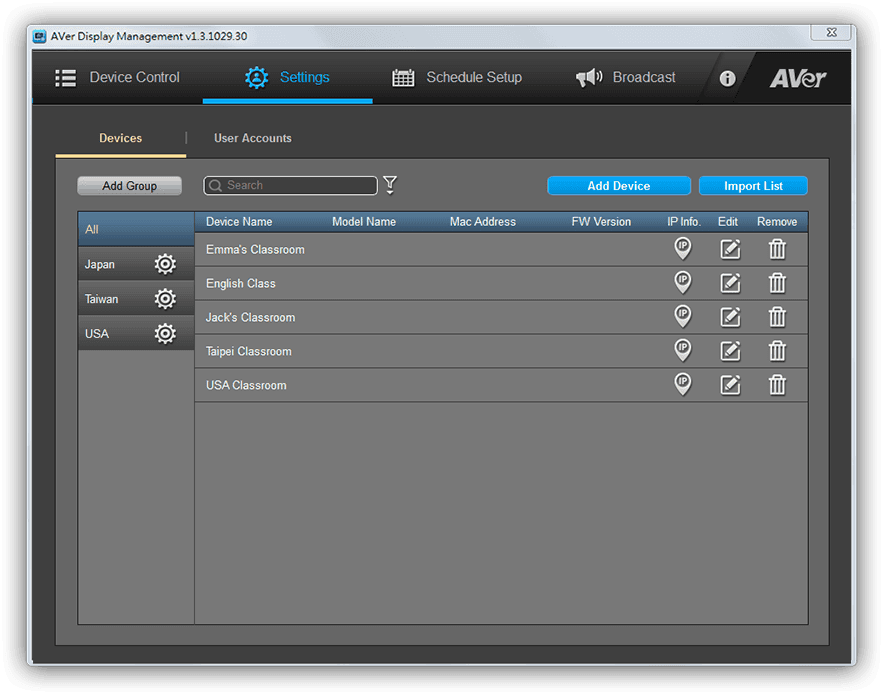883x694 pixels.
Task: Select Taipei Classroom row name
Action: (248, 352)
